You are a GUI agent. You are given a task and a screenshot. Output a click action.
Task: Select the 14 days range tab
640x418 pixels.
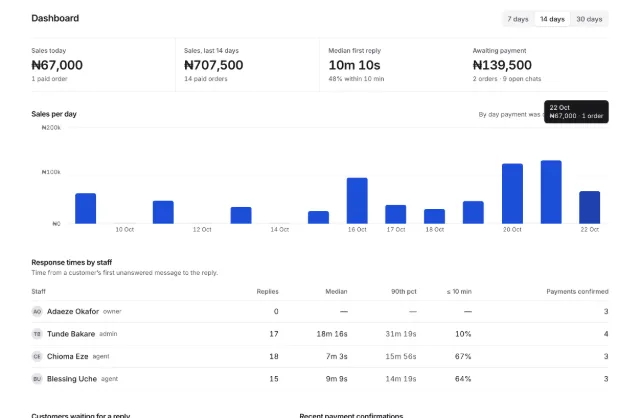tap(552, 19)
